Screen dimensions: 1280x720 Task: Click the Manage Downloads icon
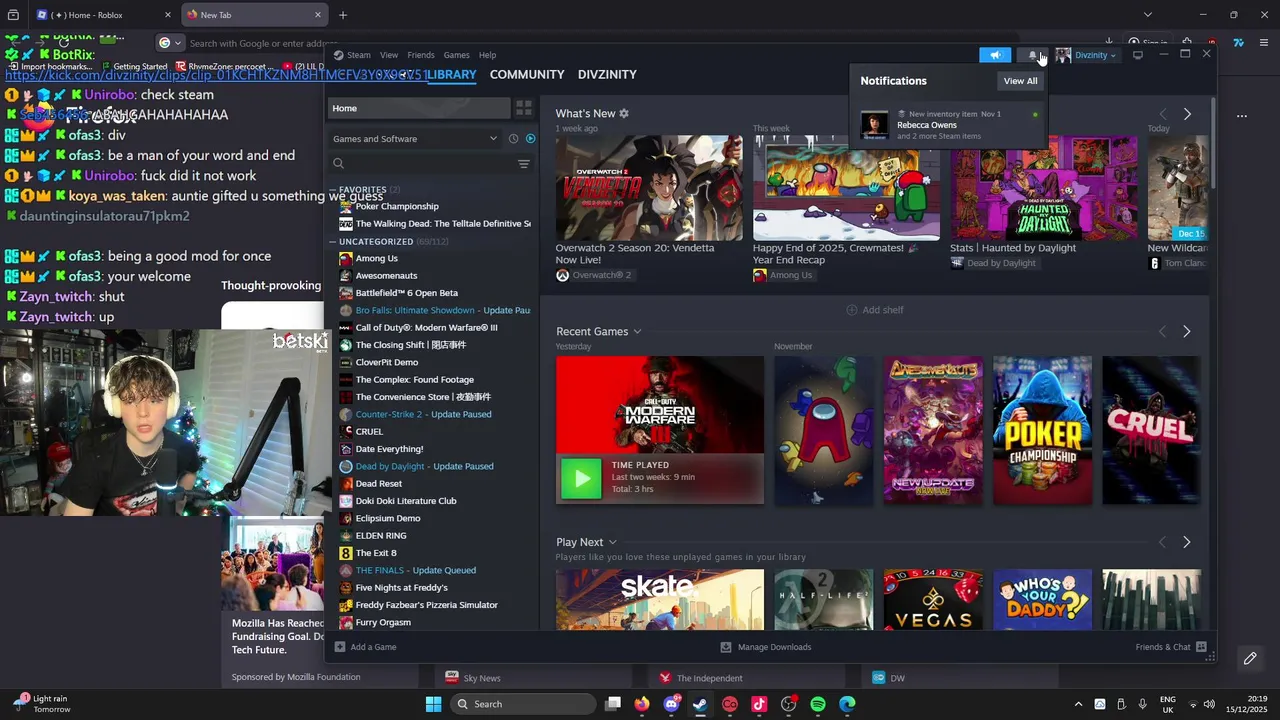(726, 647)
